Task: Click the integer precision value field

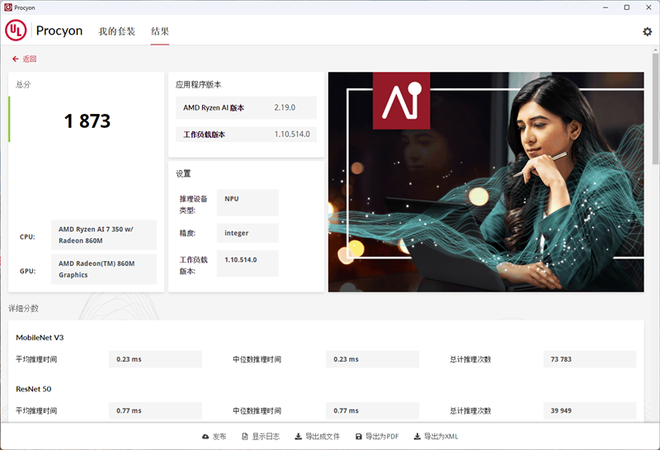Action: tap(246, 233)
